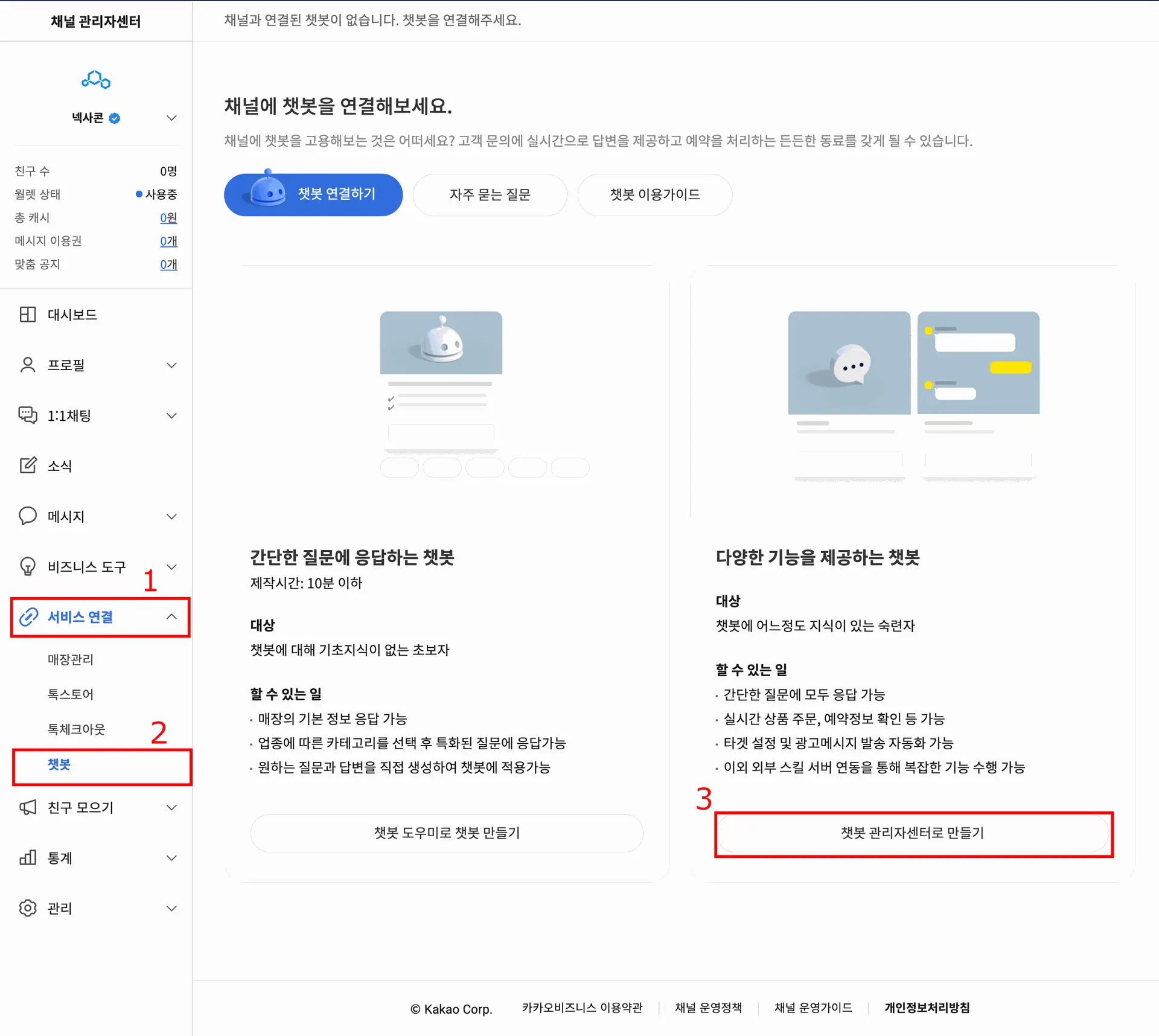Select 매장관리 submenu item
The width and height of the screenshot is (1159, 1036).
[x=71, y=659]
